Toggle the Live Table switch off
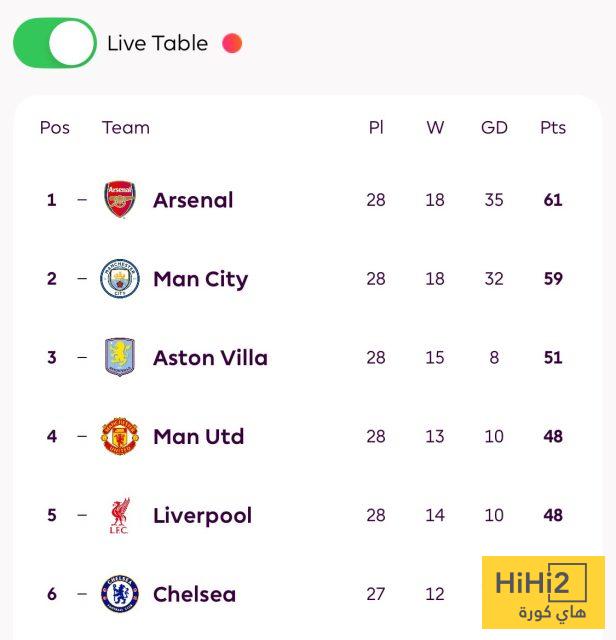Viewport: 616px width, 640px height. coord(55,43)
